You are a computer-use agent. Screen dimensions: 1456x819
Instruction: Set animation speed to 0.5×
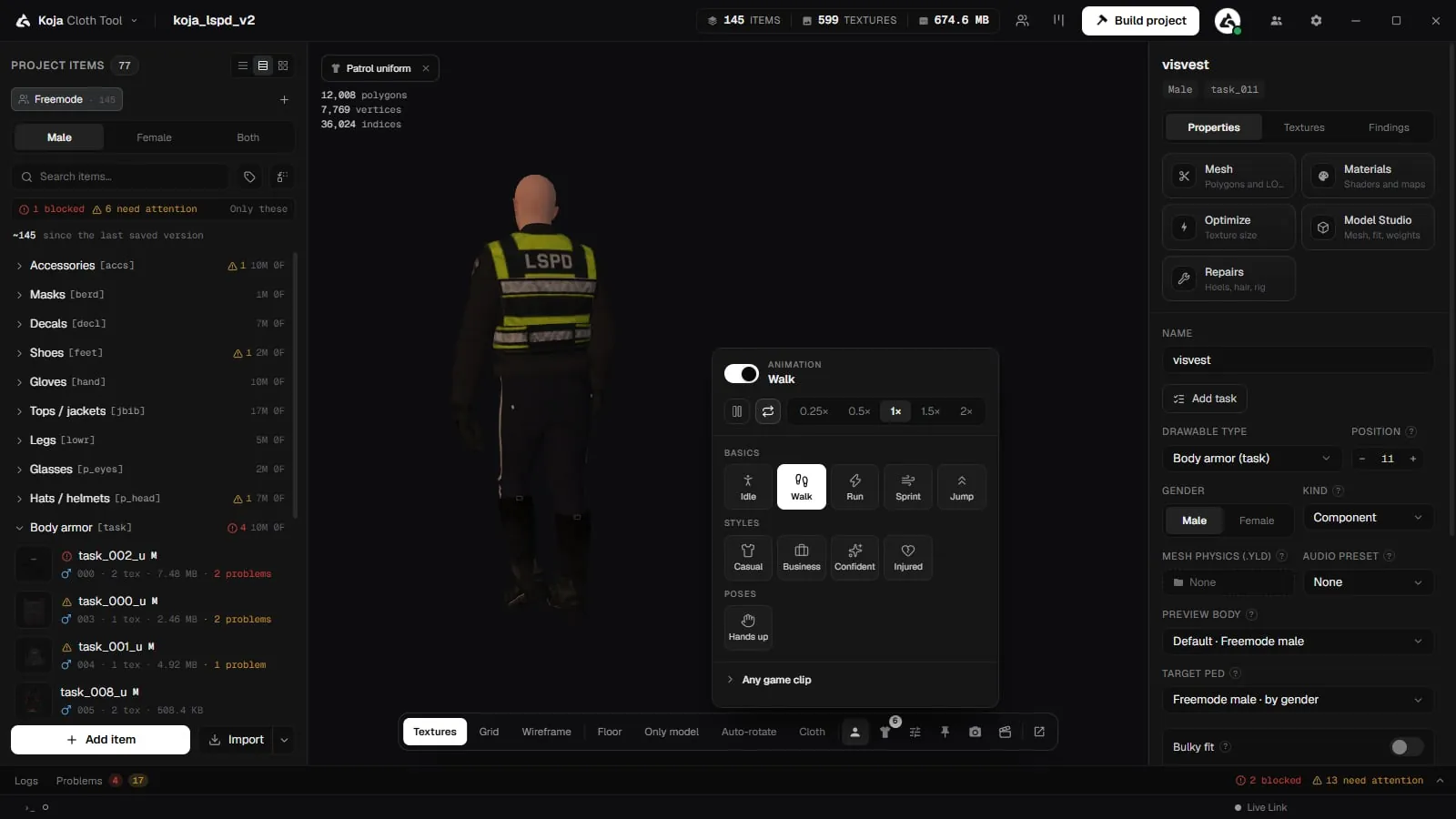[x=859, y=411]
